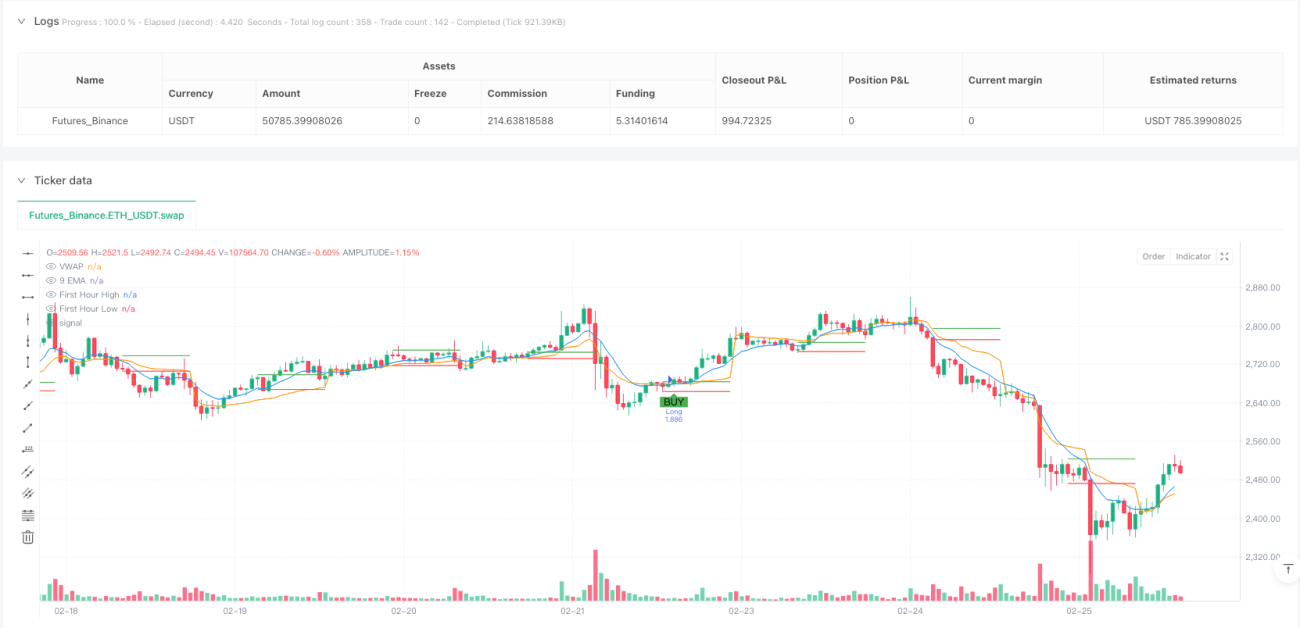Hide the signal overlay via its eye icon
Image resolution: width=1300 pixels, height=628 pixels.
click(51, 323)
